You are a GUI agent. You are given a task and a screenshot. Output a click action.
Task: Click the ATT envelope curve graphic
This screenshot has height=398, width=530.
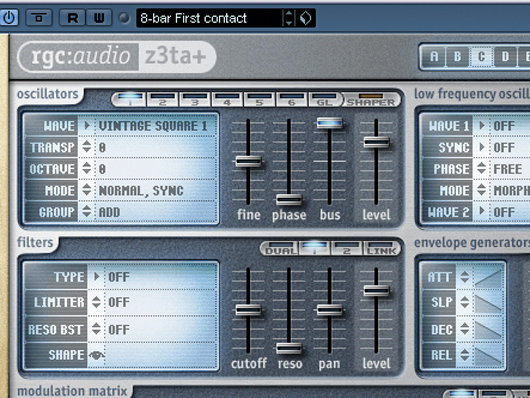[x=488, y=278]
